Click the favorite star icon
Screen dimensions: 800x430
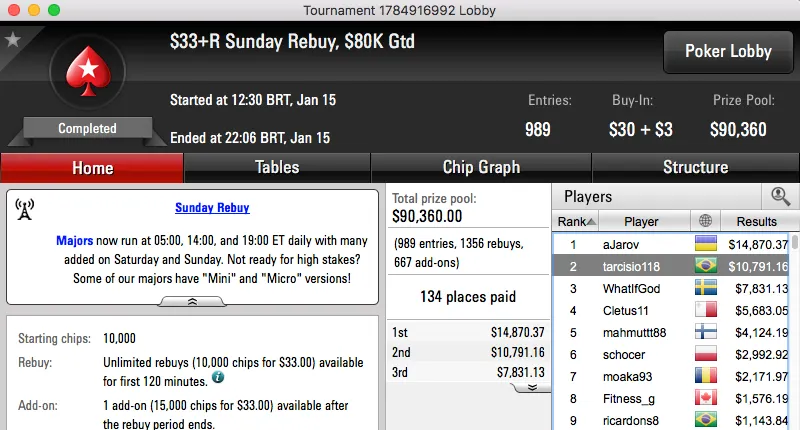13,40
